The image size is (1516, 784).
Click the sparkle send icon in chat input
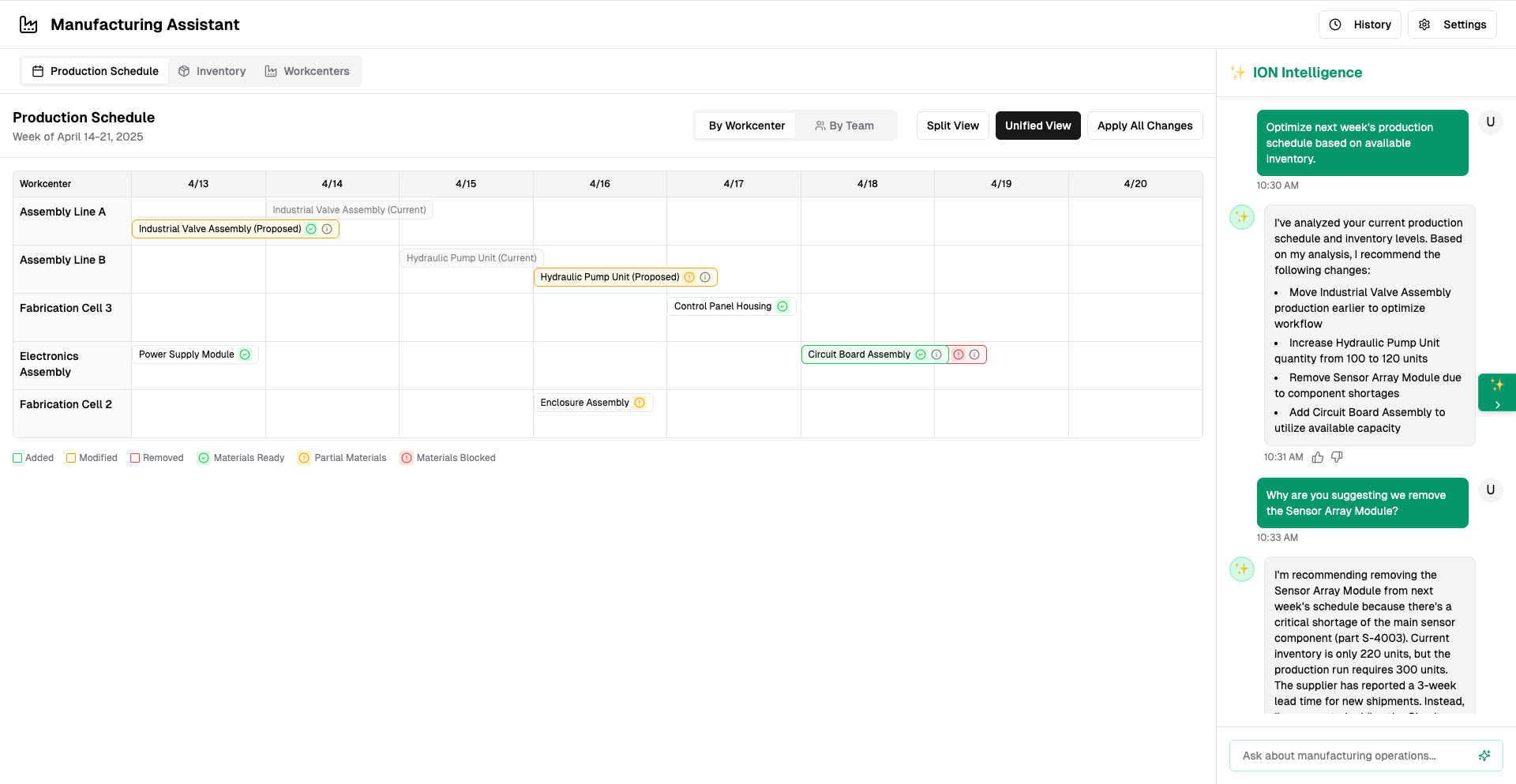point(1484,756)
